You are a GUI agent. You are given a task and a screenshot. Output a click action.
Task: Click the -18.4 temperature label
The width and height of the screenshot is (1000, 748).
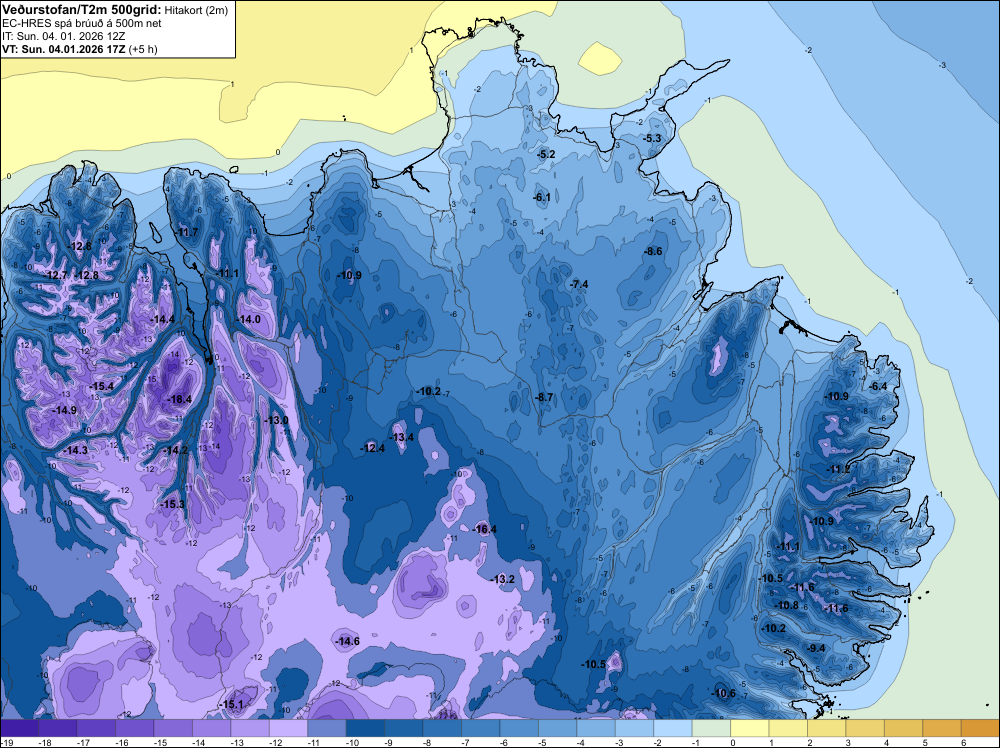point(179,399)
